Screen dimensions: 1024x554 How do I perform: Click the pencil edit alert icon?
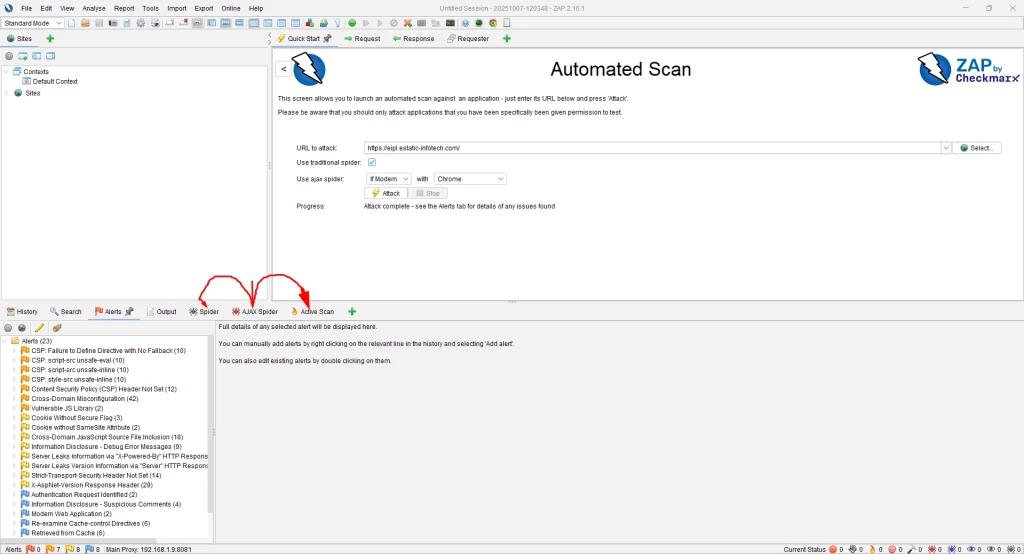coord(39,327)
